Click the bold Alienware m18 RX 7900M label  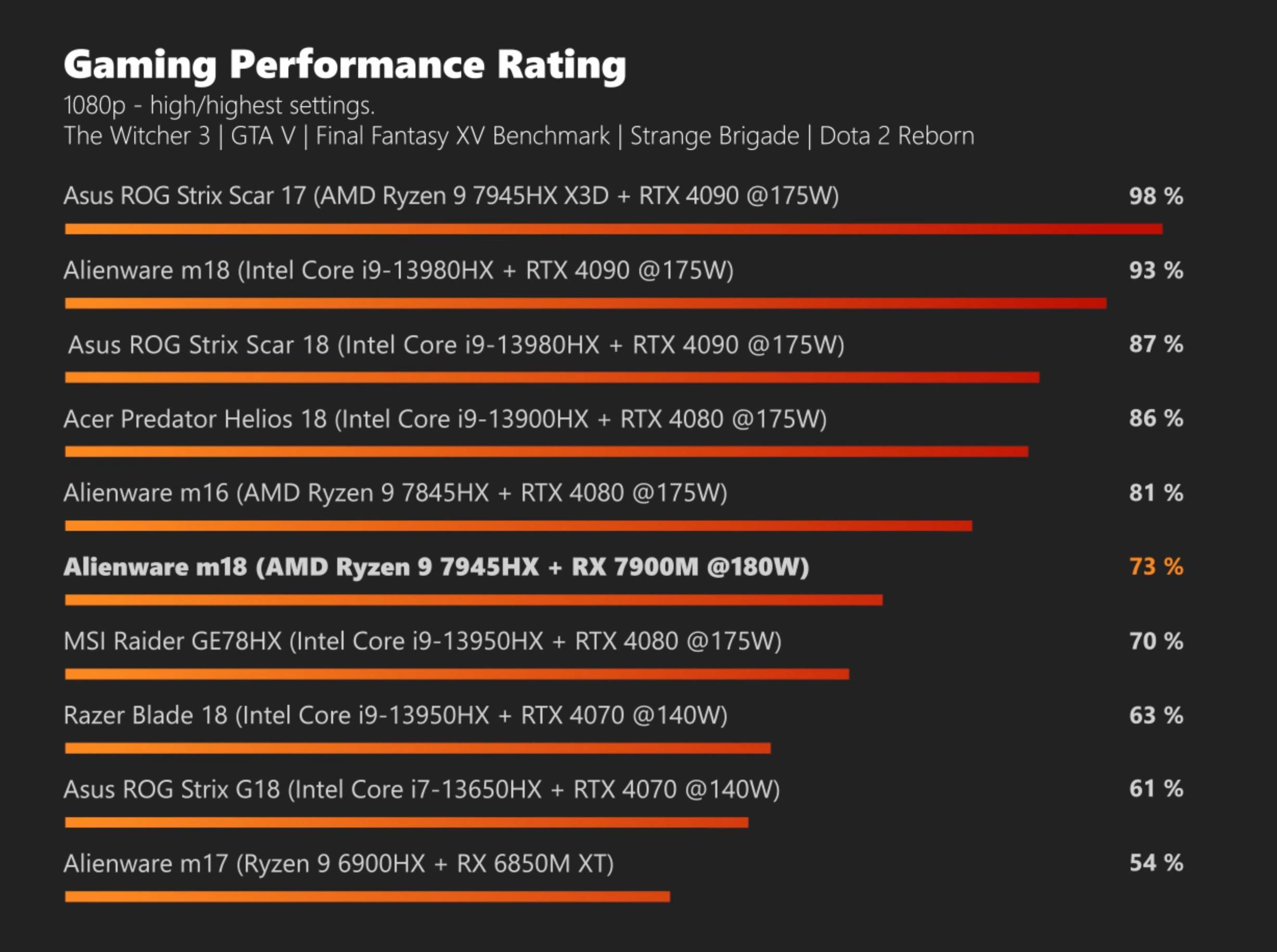click(x=436, y=567)
